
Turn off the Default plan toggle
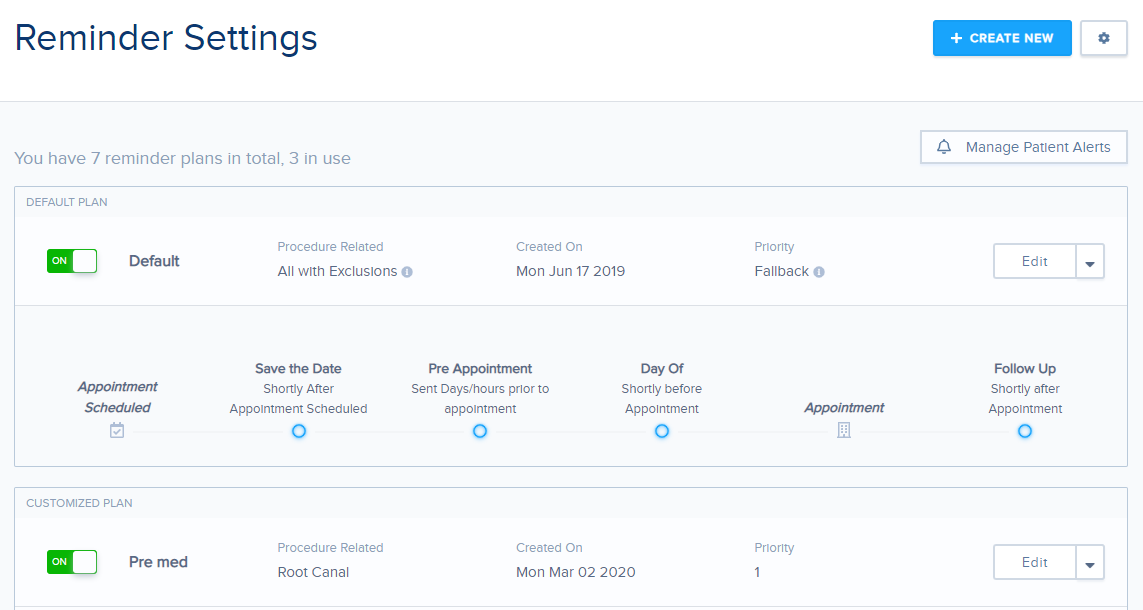tap(72, 261)
